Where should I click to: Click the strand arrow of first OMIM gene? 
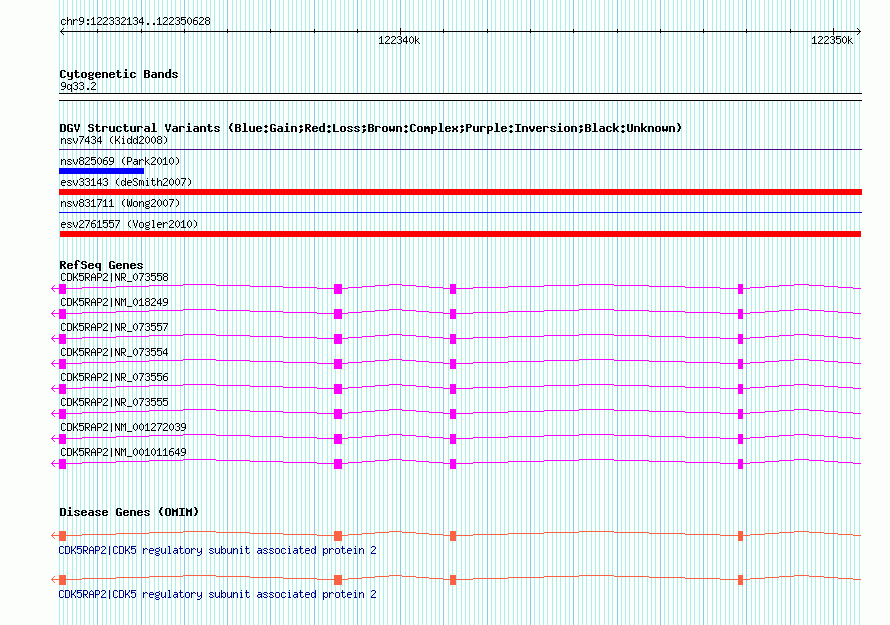click(x=54, y=535)
